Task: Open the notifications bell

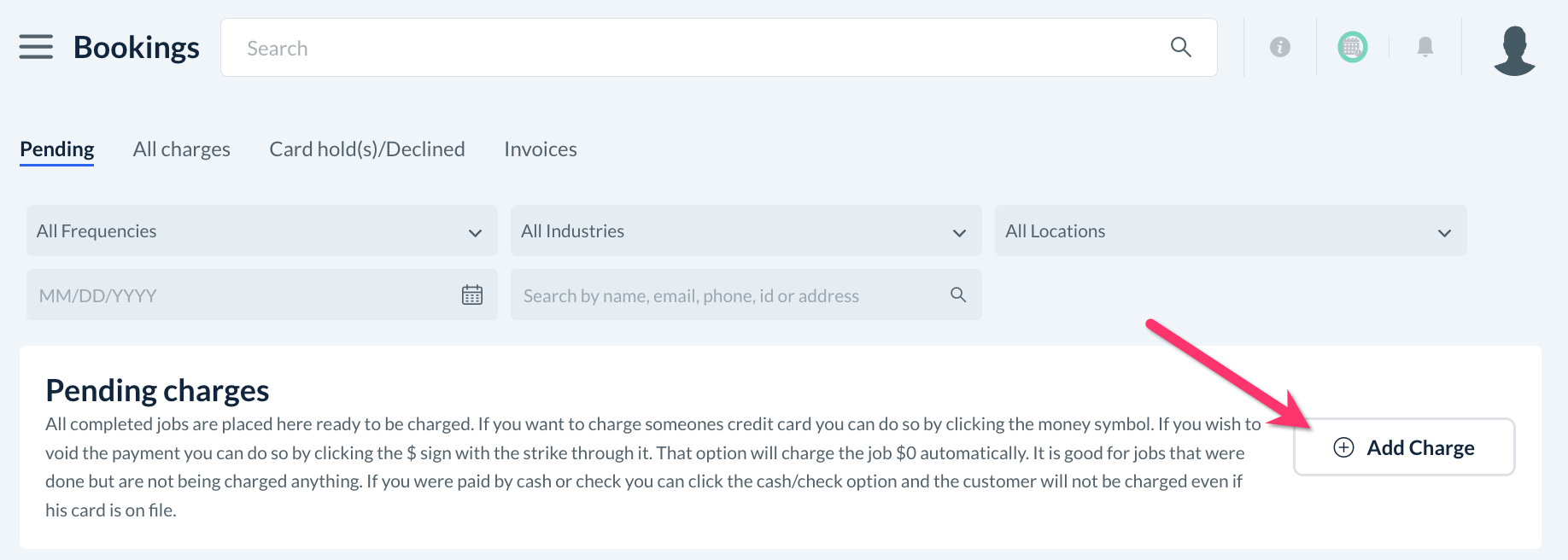Action: [x=1425, y=47]
